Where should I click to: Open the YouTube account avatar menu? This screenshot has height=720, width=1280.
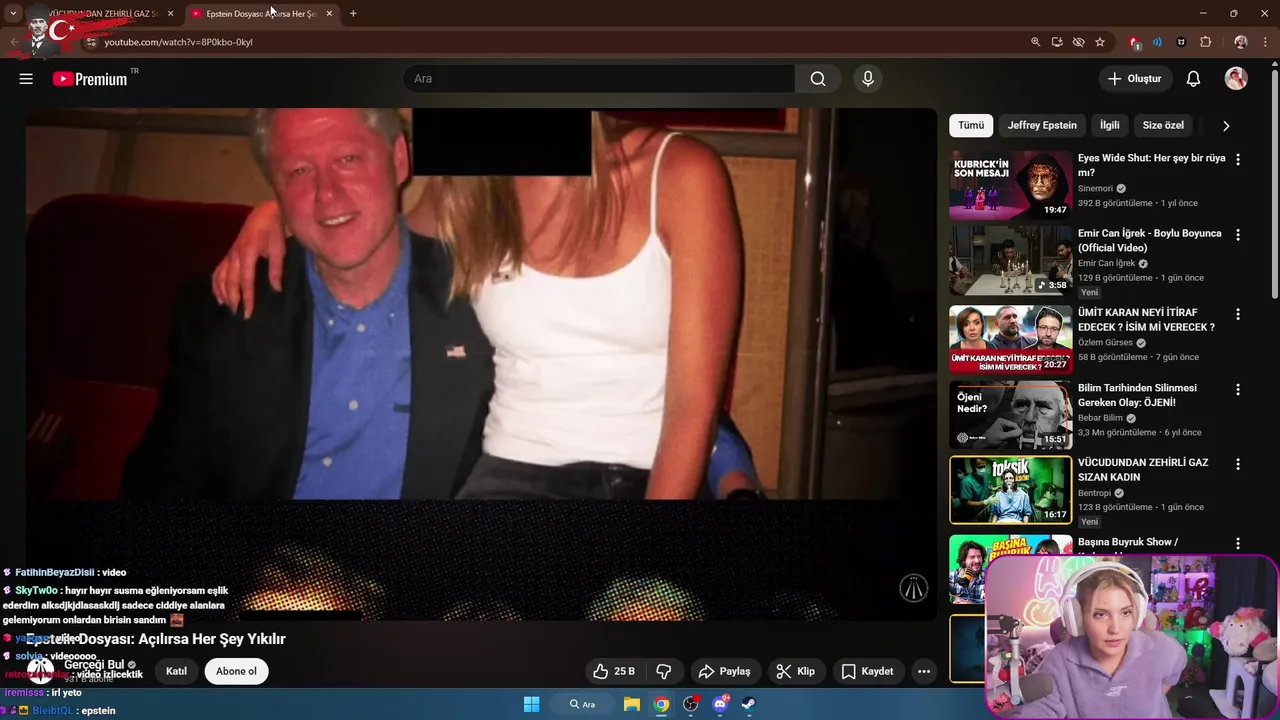1236,79
